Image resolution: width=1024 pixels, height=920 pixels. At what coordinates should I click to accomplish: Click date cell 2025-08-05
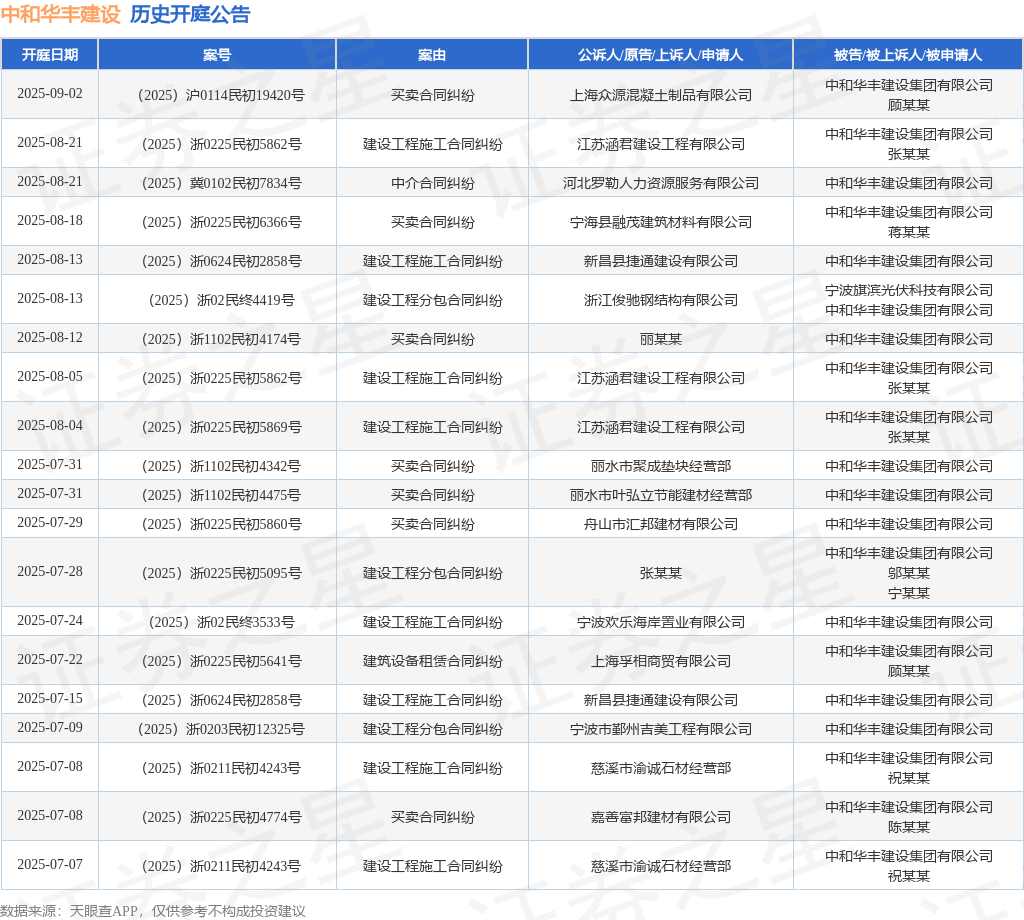[x=50, y=377]
